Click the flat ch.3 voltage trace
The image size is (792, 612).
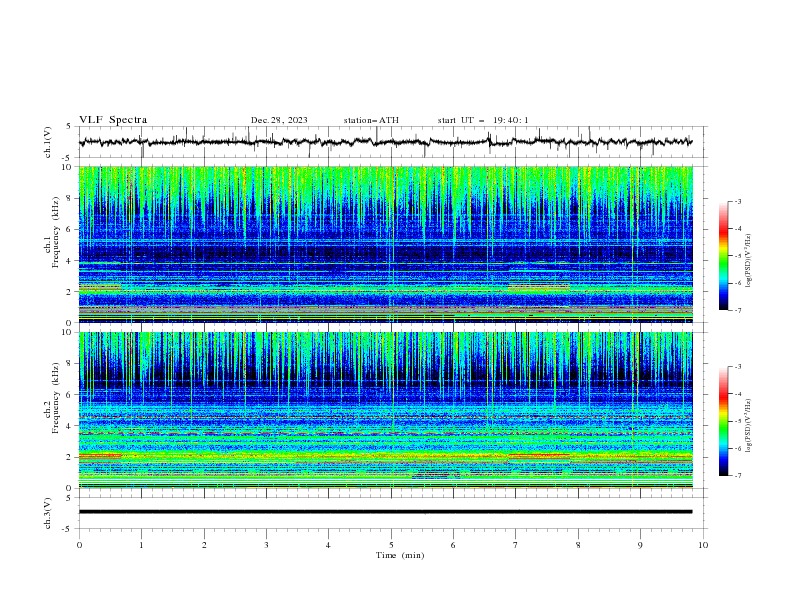(385, 512)
